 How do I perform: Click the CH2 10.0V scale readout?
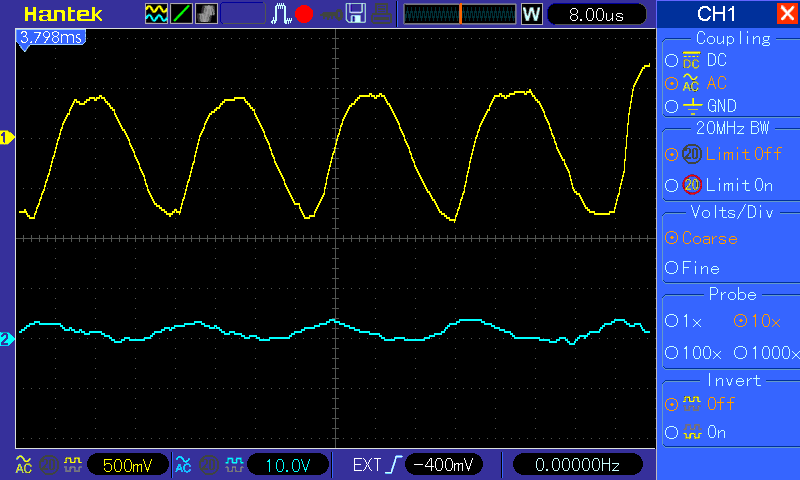pos(288,465)
